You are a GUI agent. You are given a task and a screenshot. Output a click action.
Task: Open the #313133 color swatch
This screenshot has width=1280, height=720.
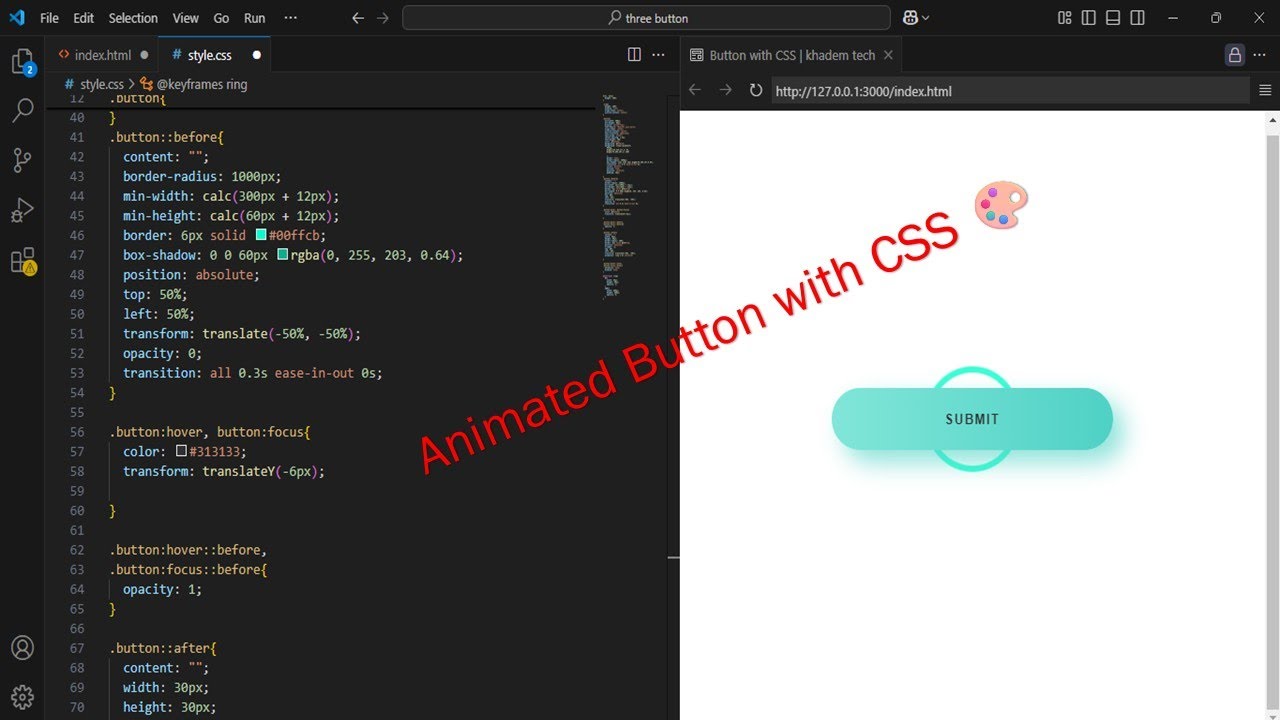(181, 452)
